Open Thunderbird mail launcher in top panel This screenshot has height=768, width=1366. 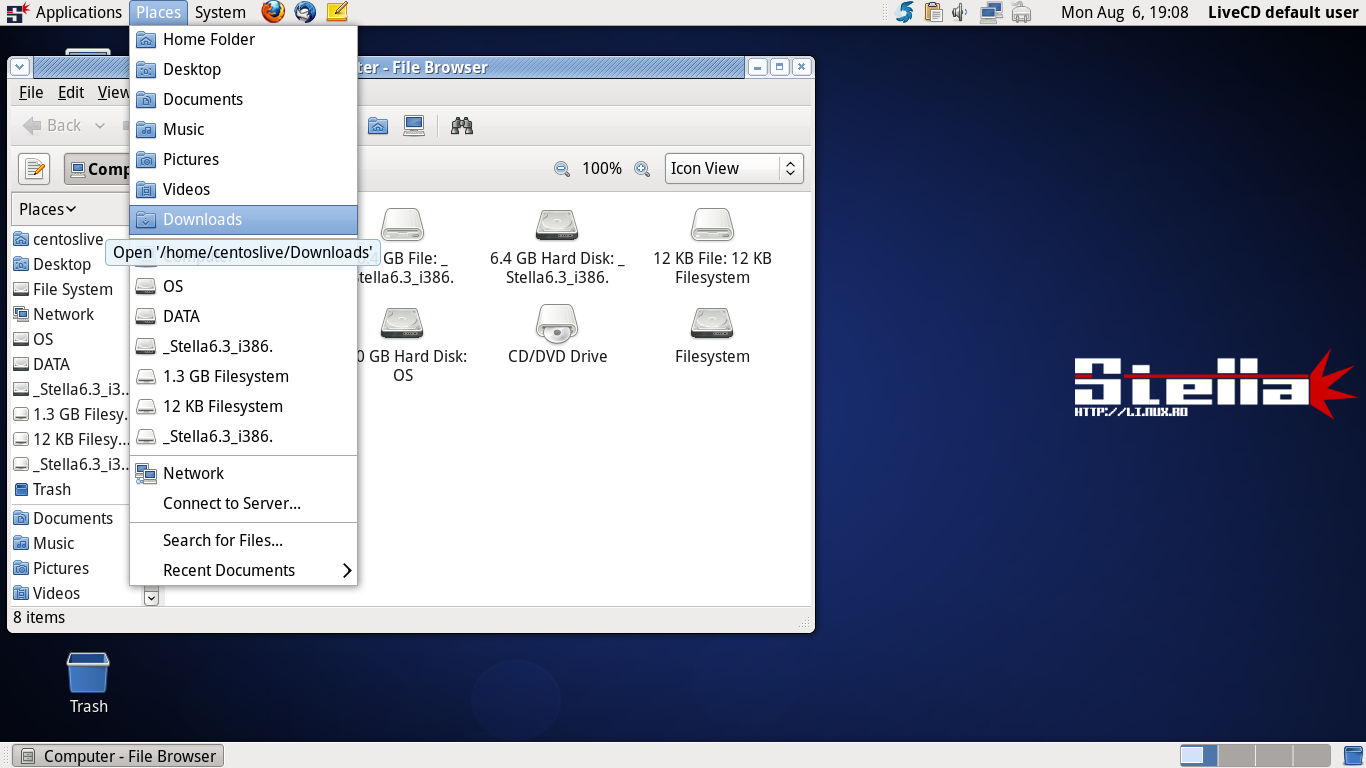(x=305, y=12)
